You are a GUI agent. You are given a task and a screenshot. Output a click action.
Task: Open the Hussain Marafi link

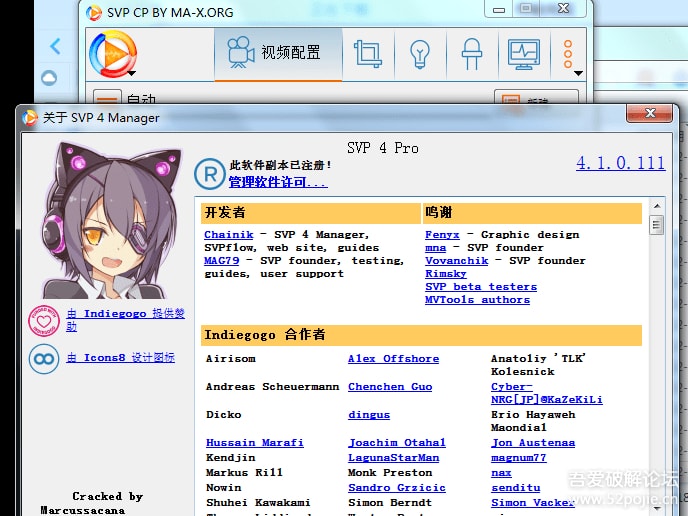255,443
